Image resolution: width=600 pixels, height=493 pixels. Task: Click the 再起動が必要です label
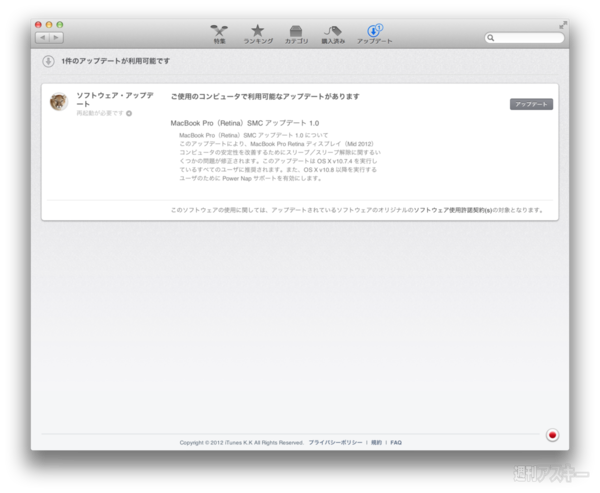click(100, 113)
